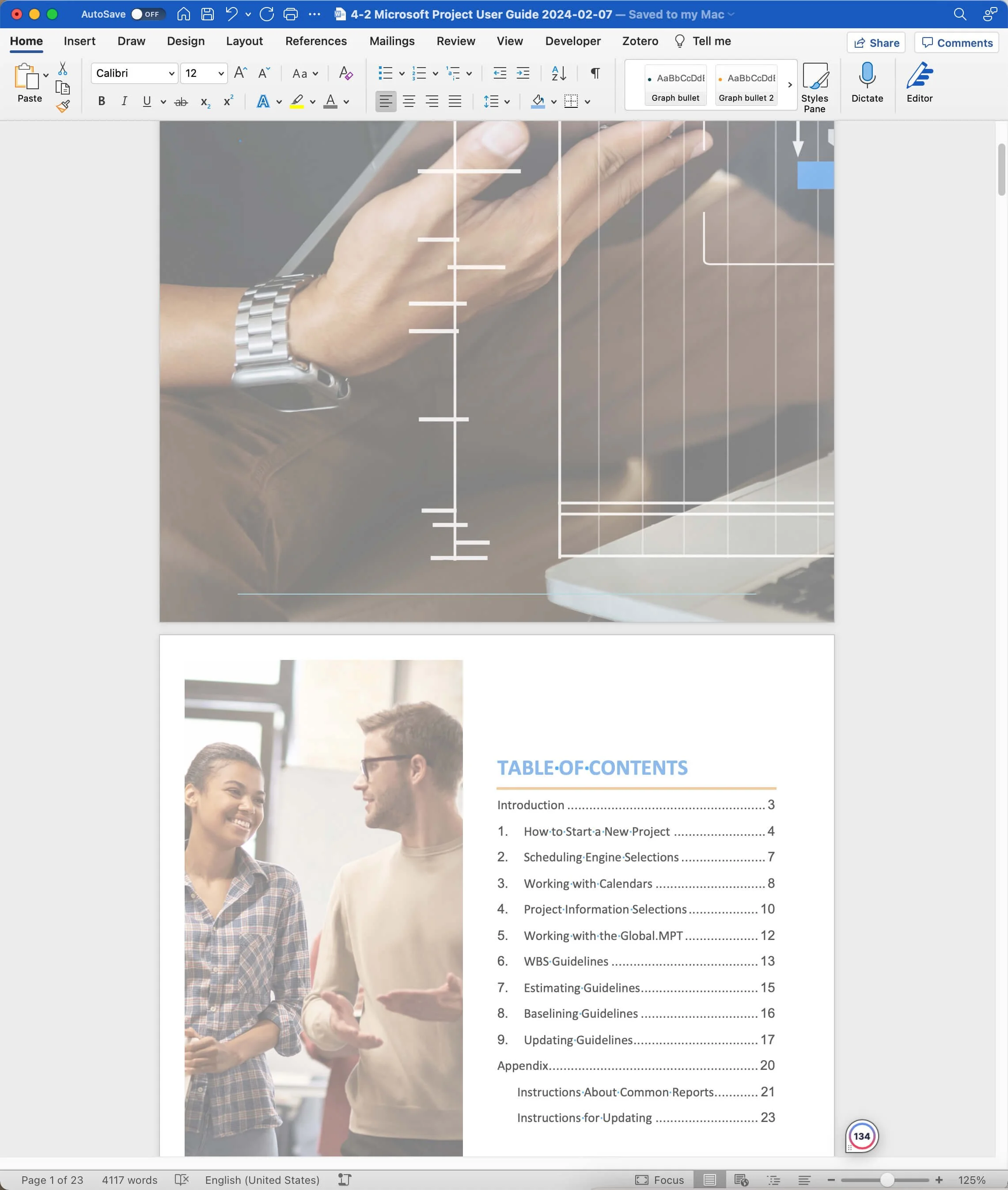Click the Cut scissors icon
This screenshot has width=1008, height=1190.
click(62, 68)
